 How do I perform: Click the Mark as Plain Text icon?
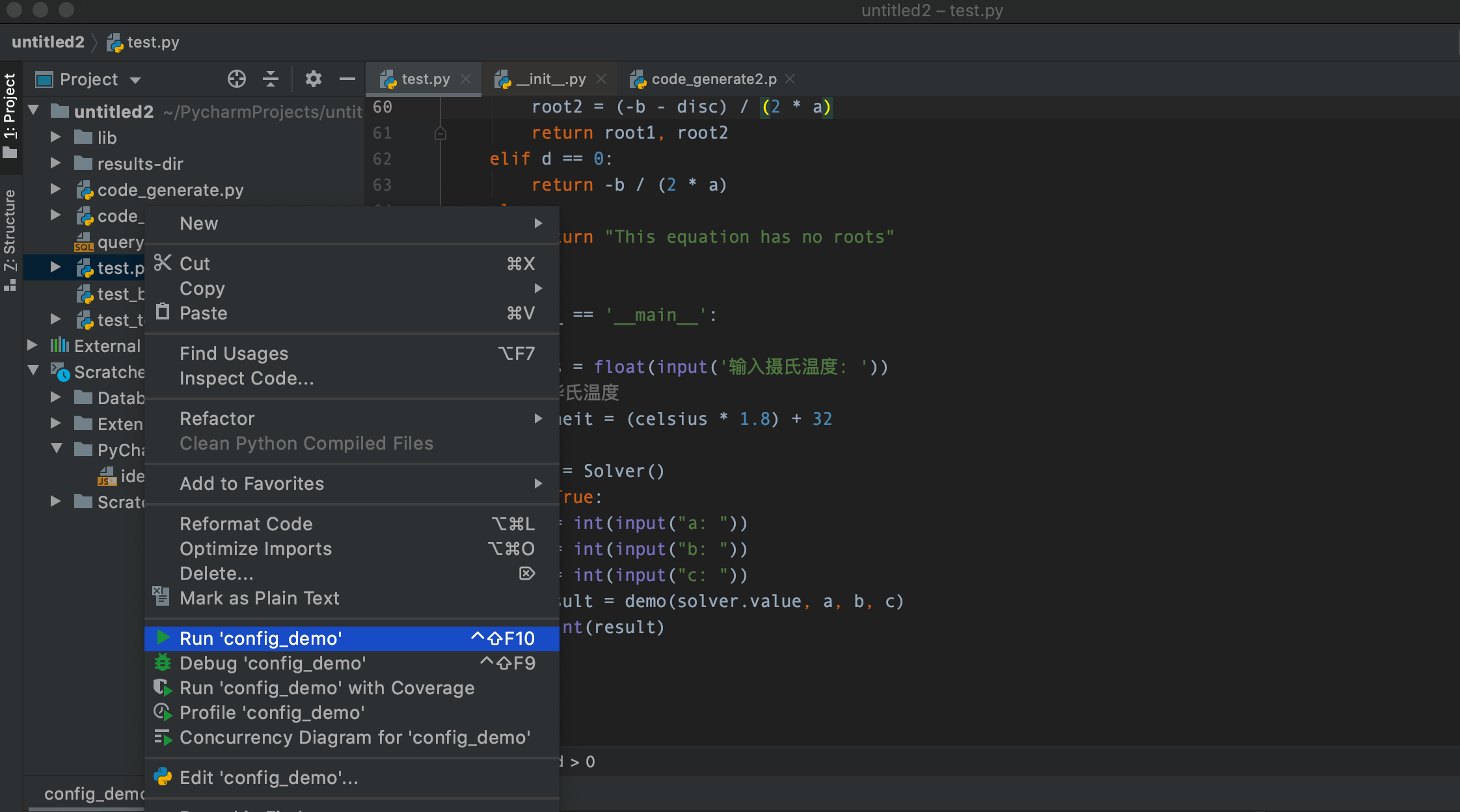pos(161,597)
